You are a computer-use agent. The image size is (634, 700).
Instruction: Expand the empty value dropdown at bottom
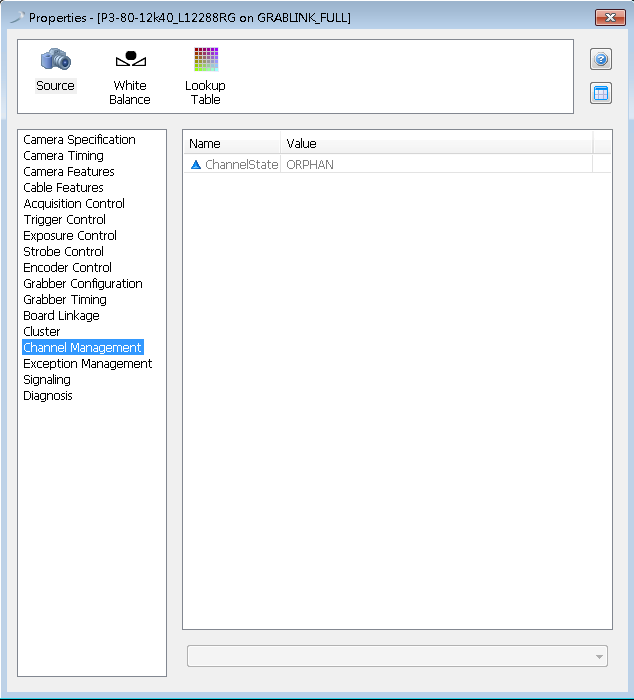[x=397, y=656]
